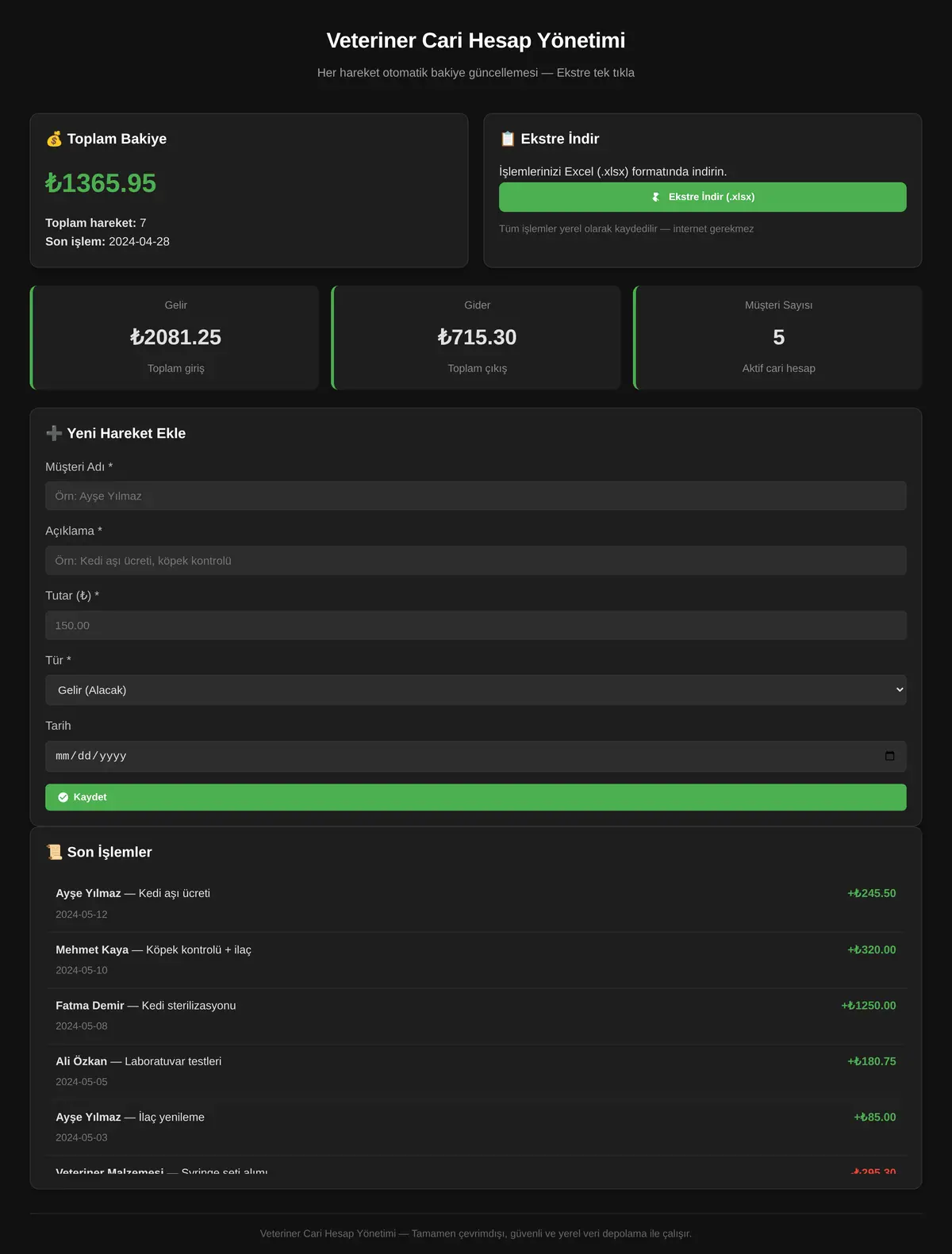The image size is (952, 1254).
Task: Click the scroll icon next to Son İşlemler
Action: (54, 852)
